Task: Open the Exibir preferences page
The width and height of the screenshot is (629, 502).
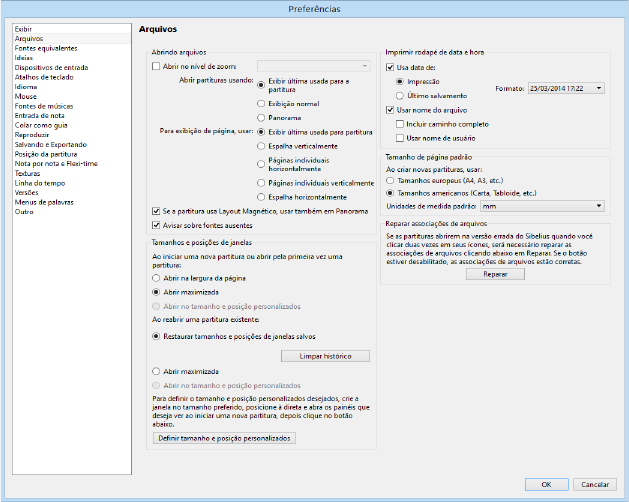Action: click(x=72, y=29)
